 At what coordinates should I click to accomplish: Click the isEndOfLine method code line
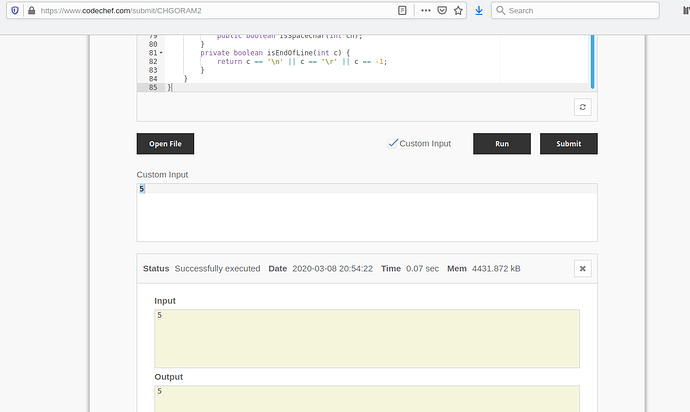coord(275,53)
